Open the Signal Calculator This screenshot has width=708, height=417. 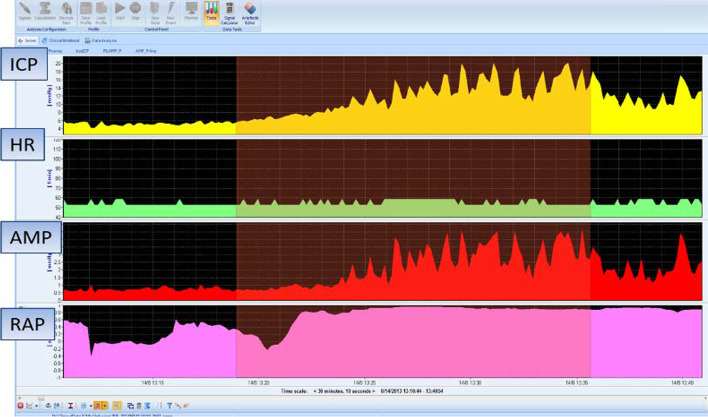(x=230, y=10)
